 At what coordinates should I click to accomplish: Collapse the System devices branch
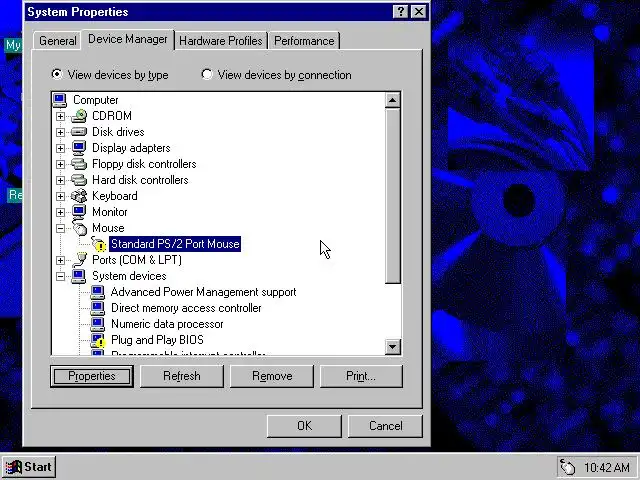pos(60,276)
